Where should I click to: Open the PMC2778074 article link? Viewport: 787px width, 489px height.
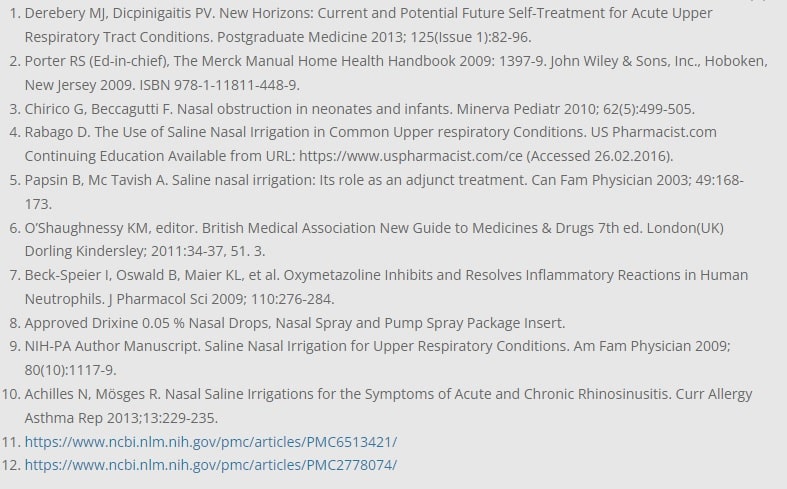pos(210,465)
